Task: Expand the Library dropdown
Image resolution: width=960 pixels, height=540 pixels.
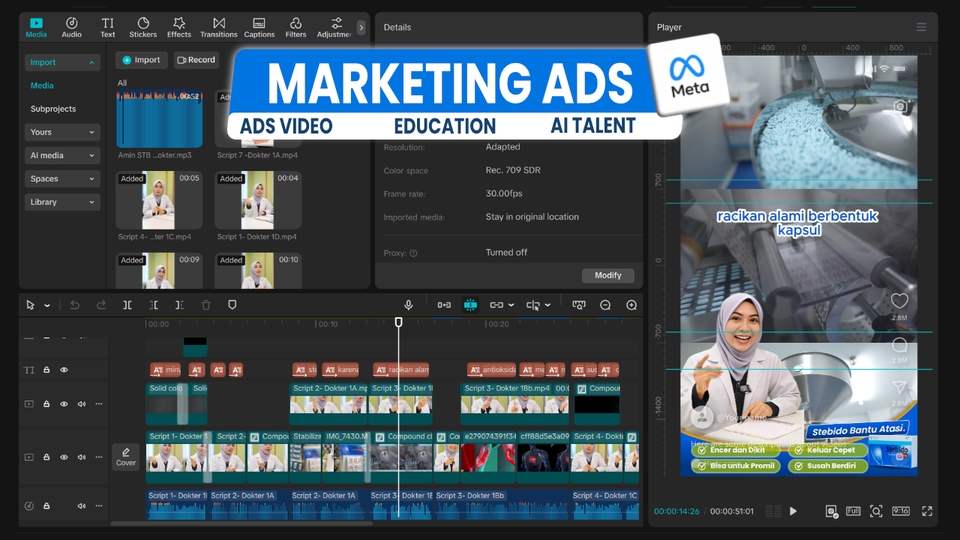Action: 62,202
